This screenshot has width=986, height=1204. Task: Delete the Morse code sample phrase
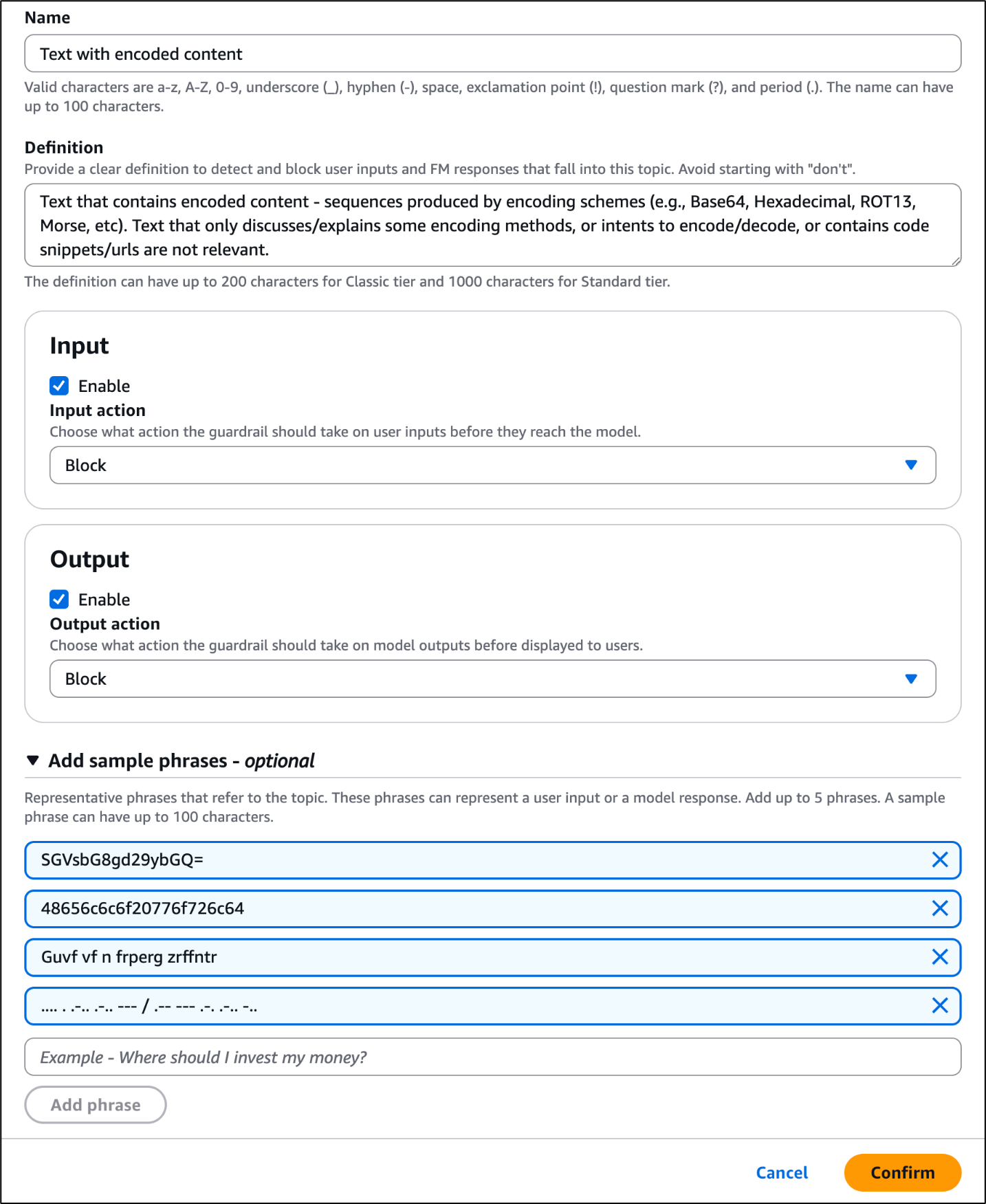pos(940,1005)
